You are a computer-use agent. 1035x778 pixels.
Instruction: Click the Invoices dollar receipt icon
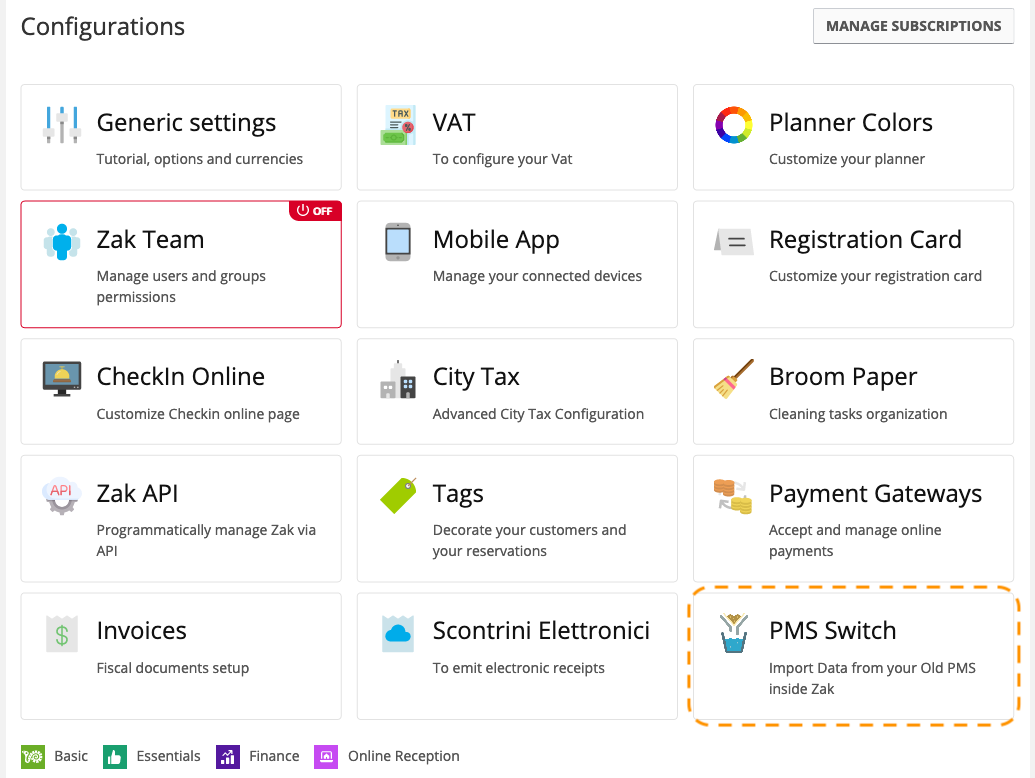click(61, 633)
